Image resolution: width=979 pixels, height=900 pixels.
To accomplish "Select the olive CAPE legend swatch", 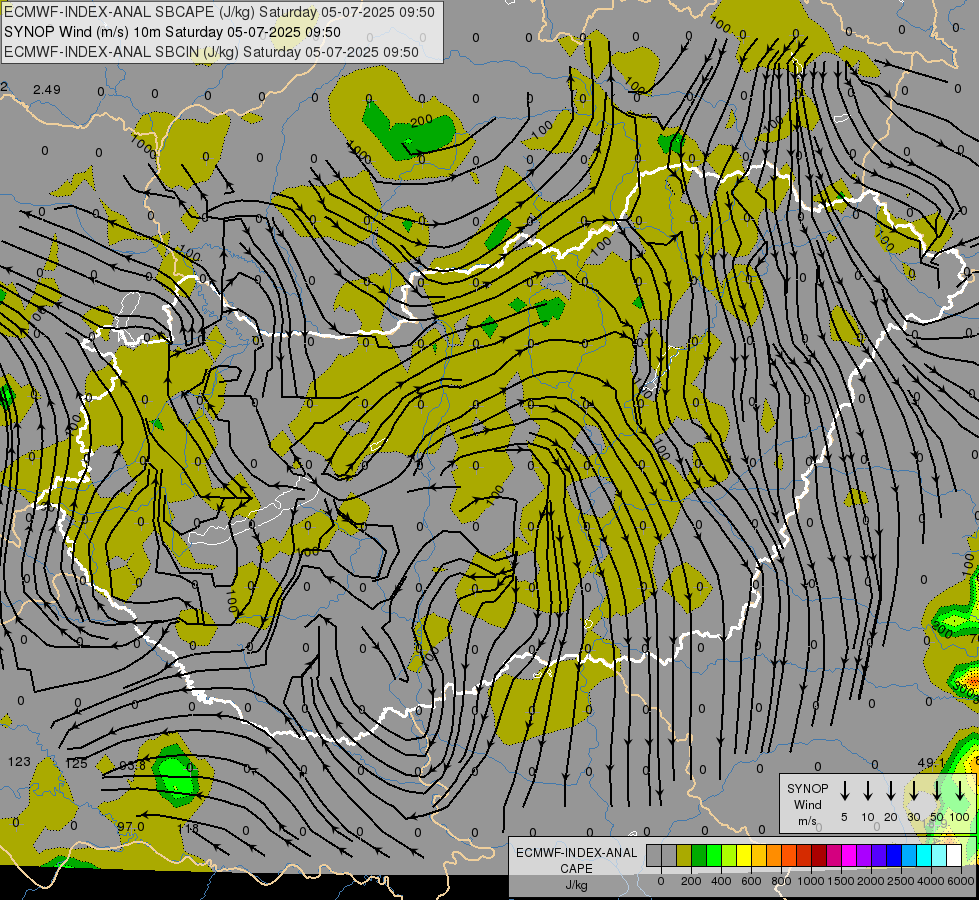I will [684, 855].
